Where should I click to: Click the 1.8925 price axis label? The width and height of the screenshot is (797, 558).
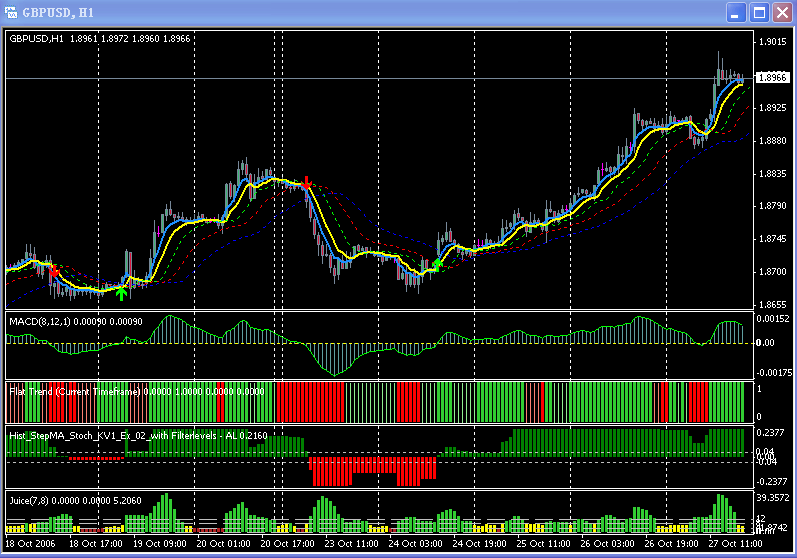(772, 108)
